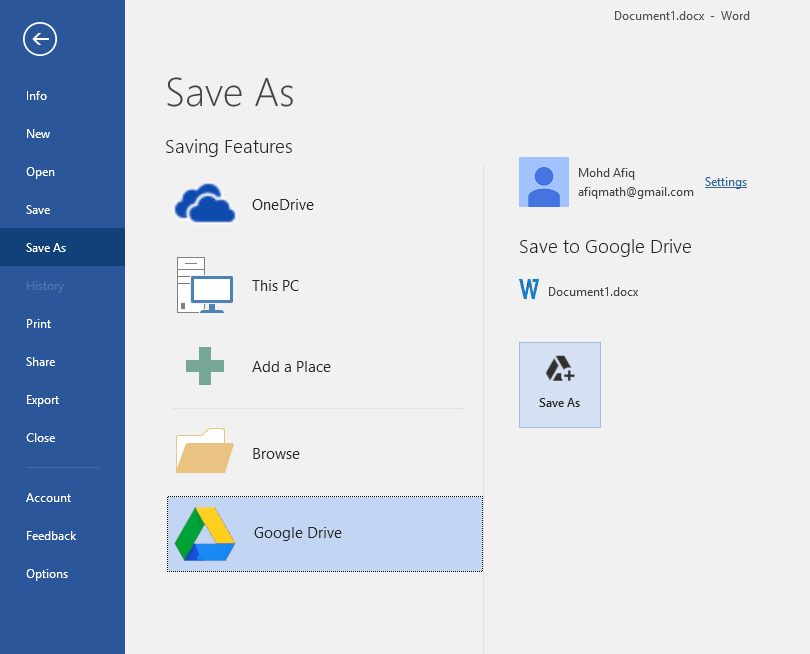Click the Save As cloud-upload icon
Image resolution: width=810 pixels, height=654 pixels.
click(x=560, y=370)
